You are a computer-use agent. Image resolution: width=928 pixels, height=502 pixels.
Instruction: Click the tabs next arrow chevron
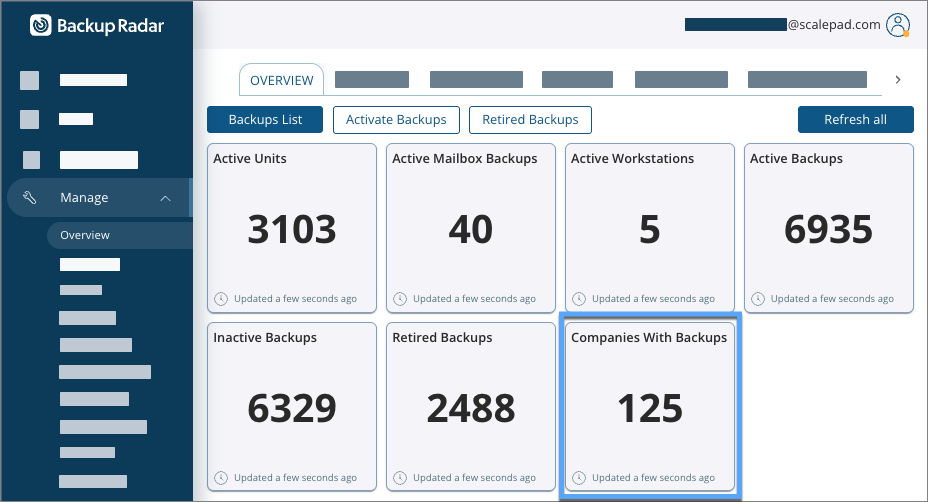pos(898,79)
